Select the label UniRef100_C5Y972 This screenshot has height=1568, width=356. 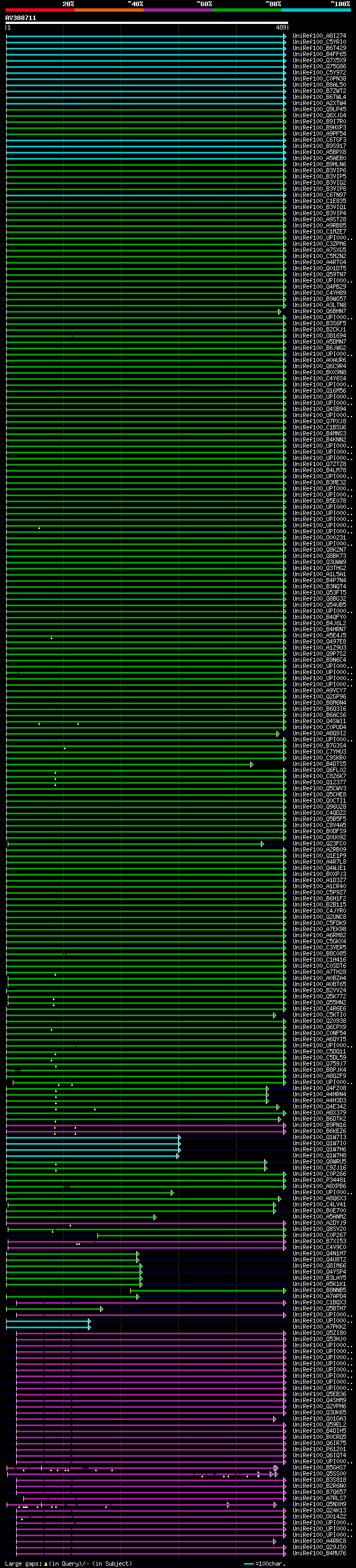[319, 72]
